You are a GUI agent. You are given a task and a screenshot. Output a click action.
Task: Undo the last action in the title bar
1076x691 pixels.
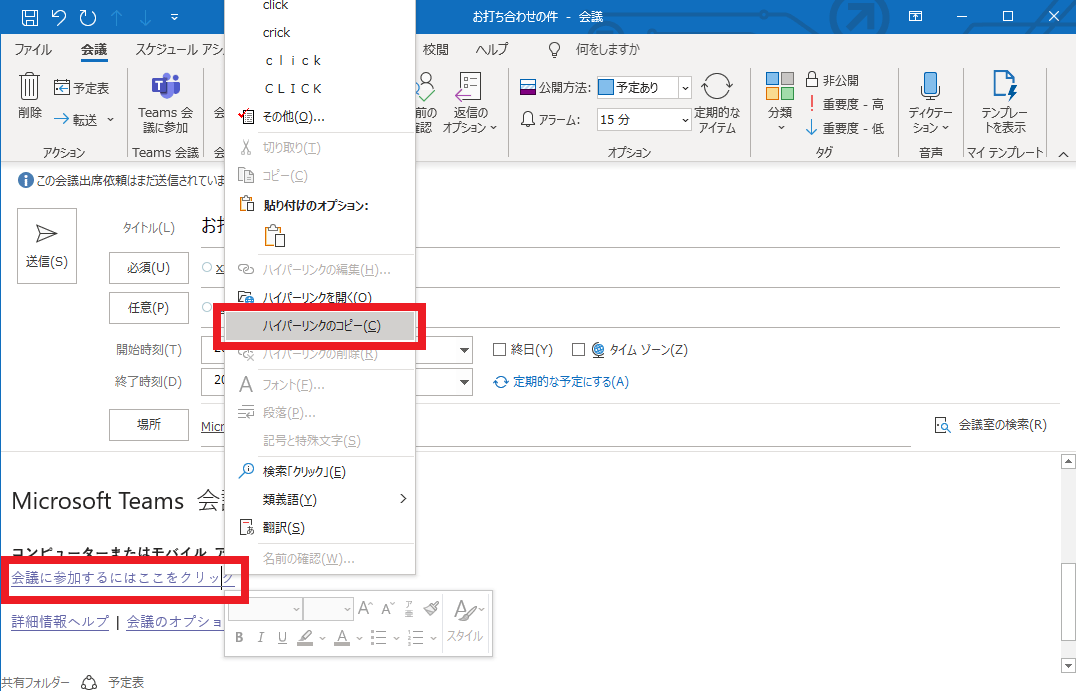(59, 17)
